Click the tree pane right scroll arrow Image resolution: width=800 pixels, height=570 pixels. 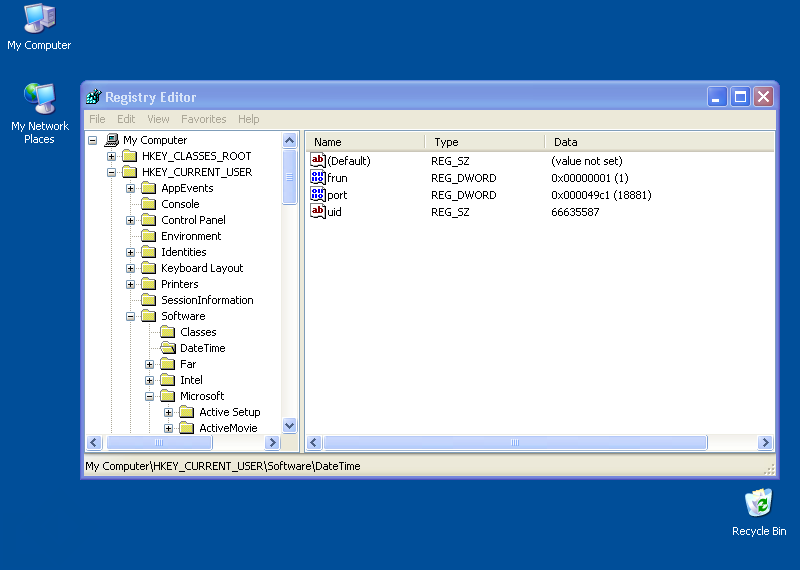click(x=272, y=442)
